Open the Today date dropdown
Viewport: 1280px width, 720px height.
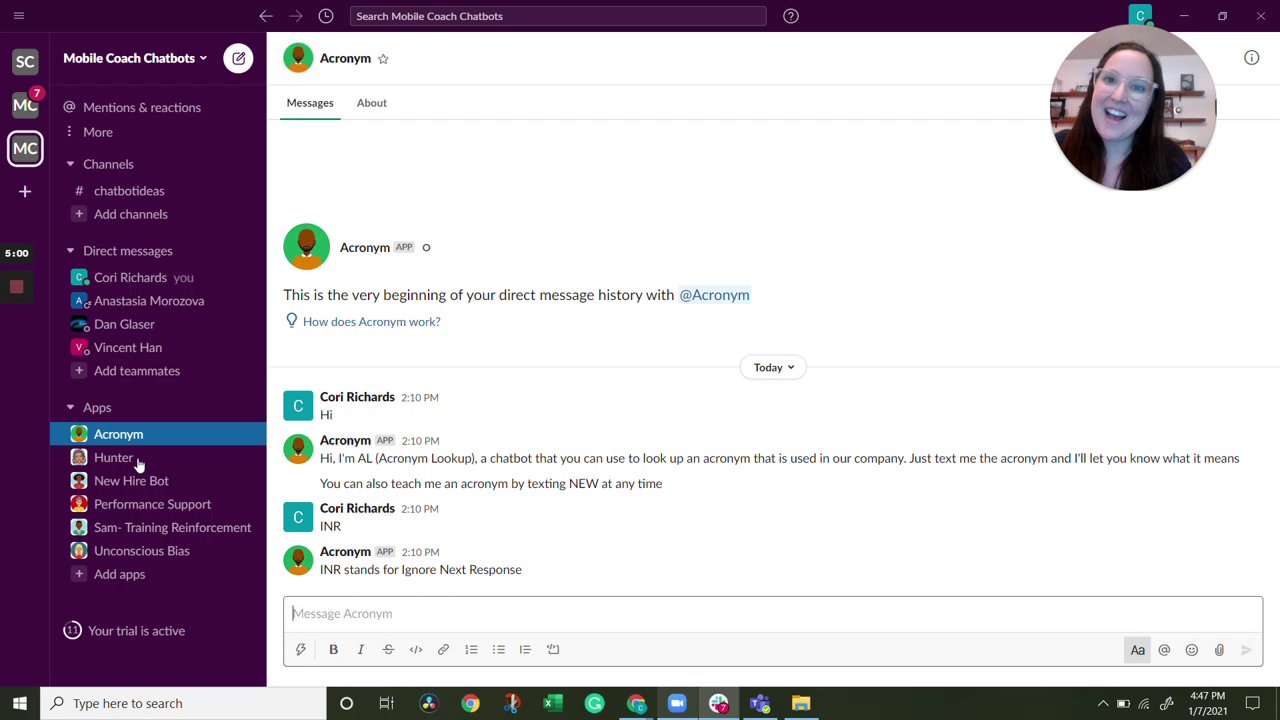tap(774, 367)
